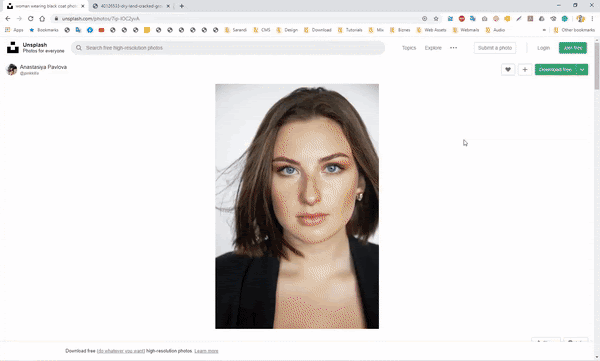The height and width of the screenshot is (361, 600).
Task: Open the Explore menu item
Action: pyautogui.click(x=433, y=48)
